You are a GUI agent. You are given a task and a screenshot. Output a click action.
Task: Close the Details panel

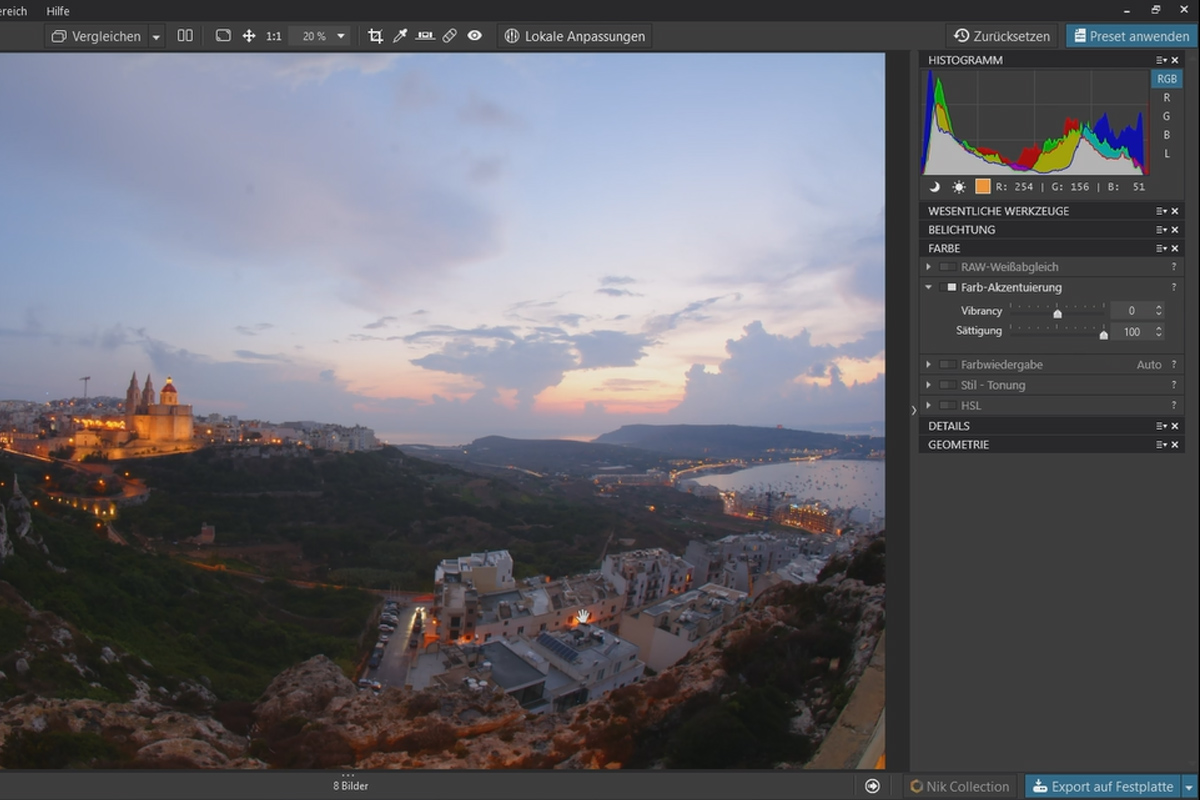point(1175,426)
